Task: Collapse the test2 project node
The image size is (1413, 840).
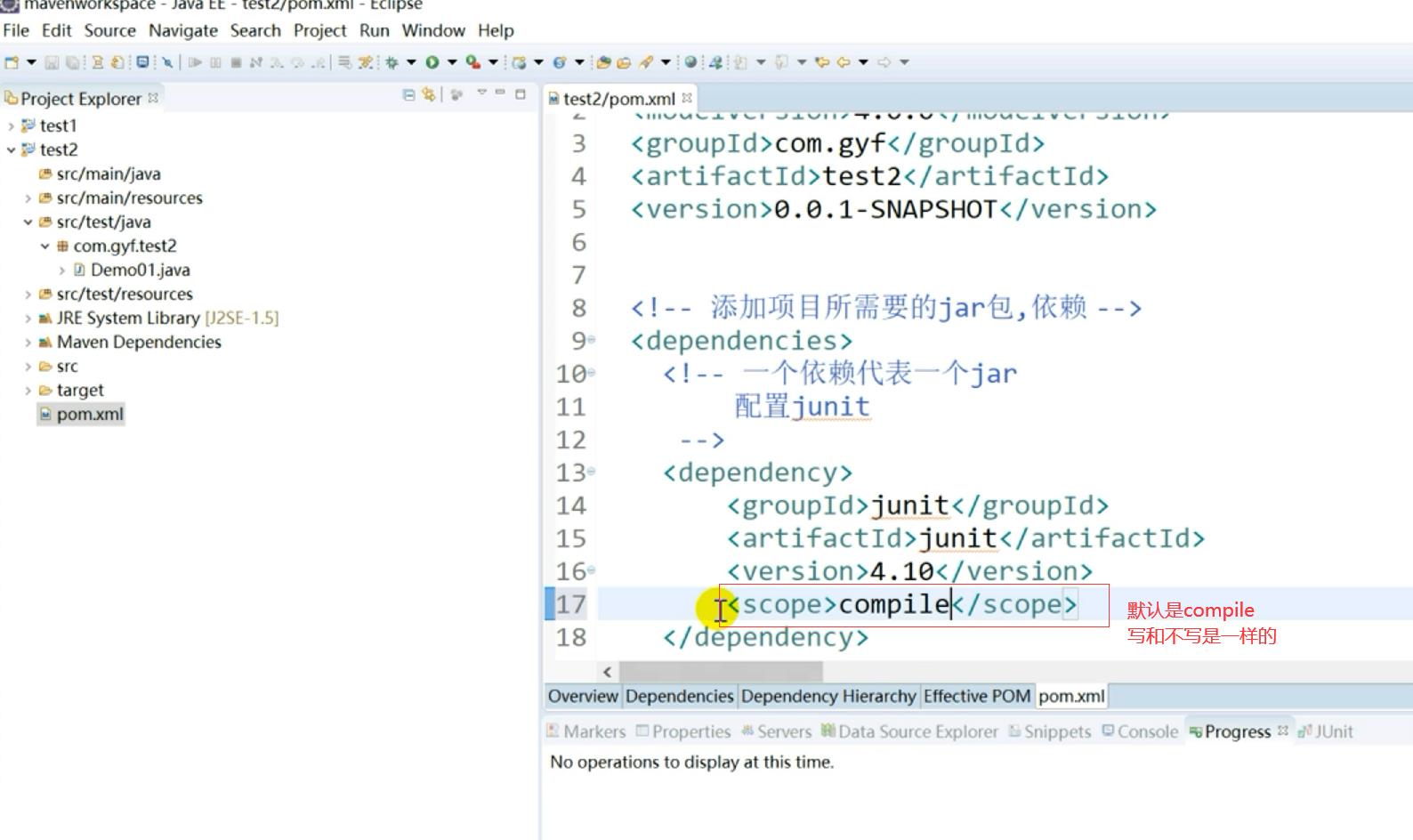Action: [x=11, y=149]
